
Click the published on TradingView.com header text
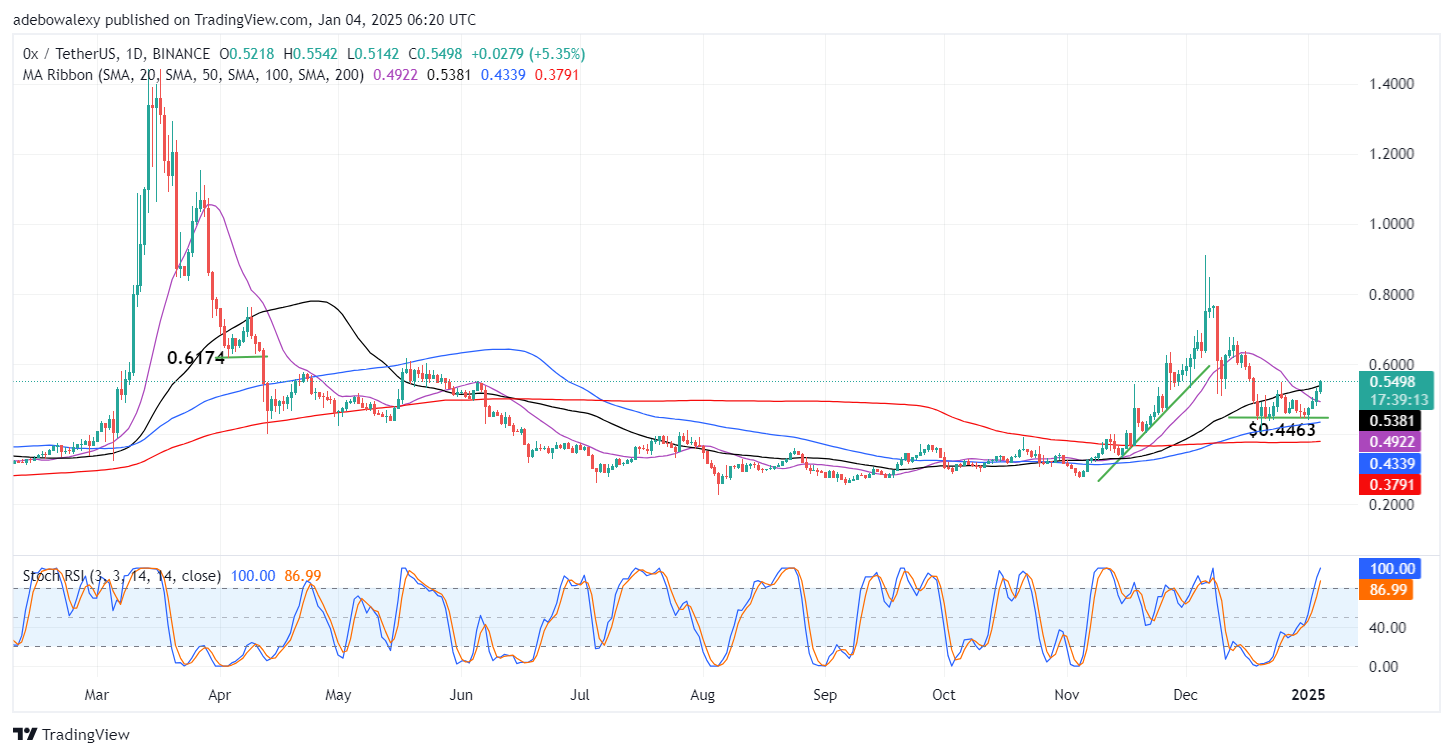(x=205, y=20)
